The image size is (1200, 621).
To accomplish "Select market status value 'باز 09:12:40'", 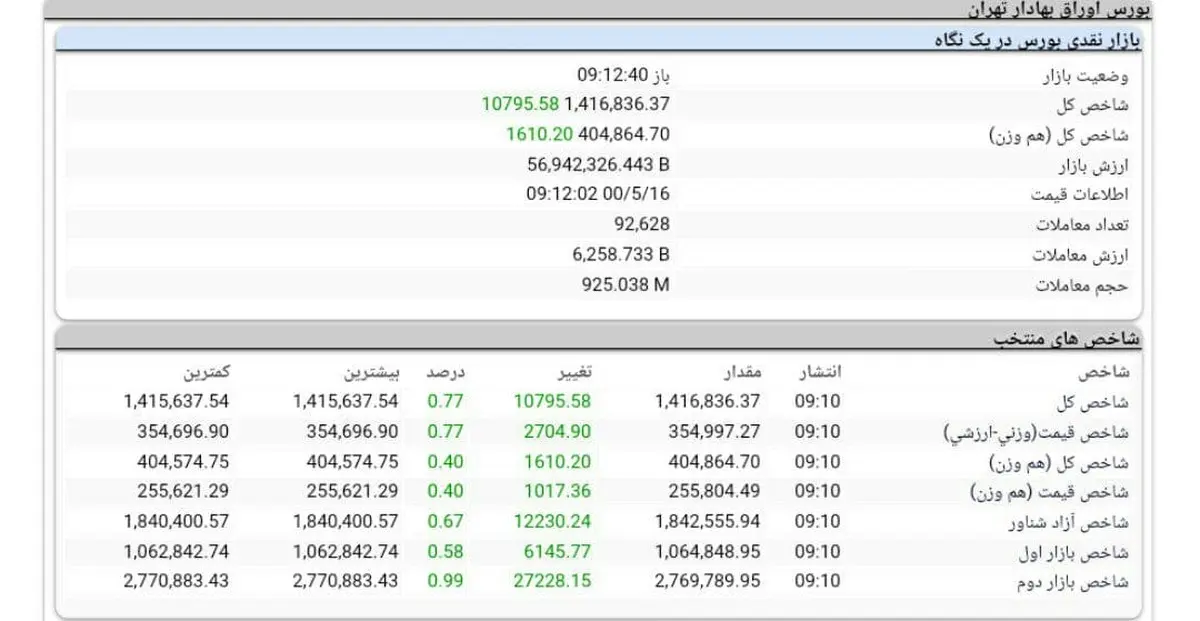I will [x=623, y=75].
